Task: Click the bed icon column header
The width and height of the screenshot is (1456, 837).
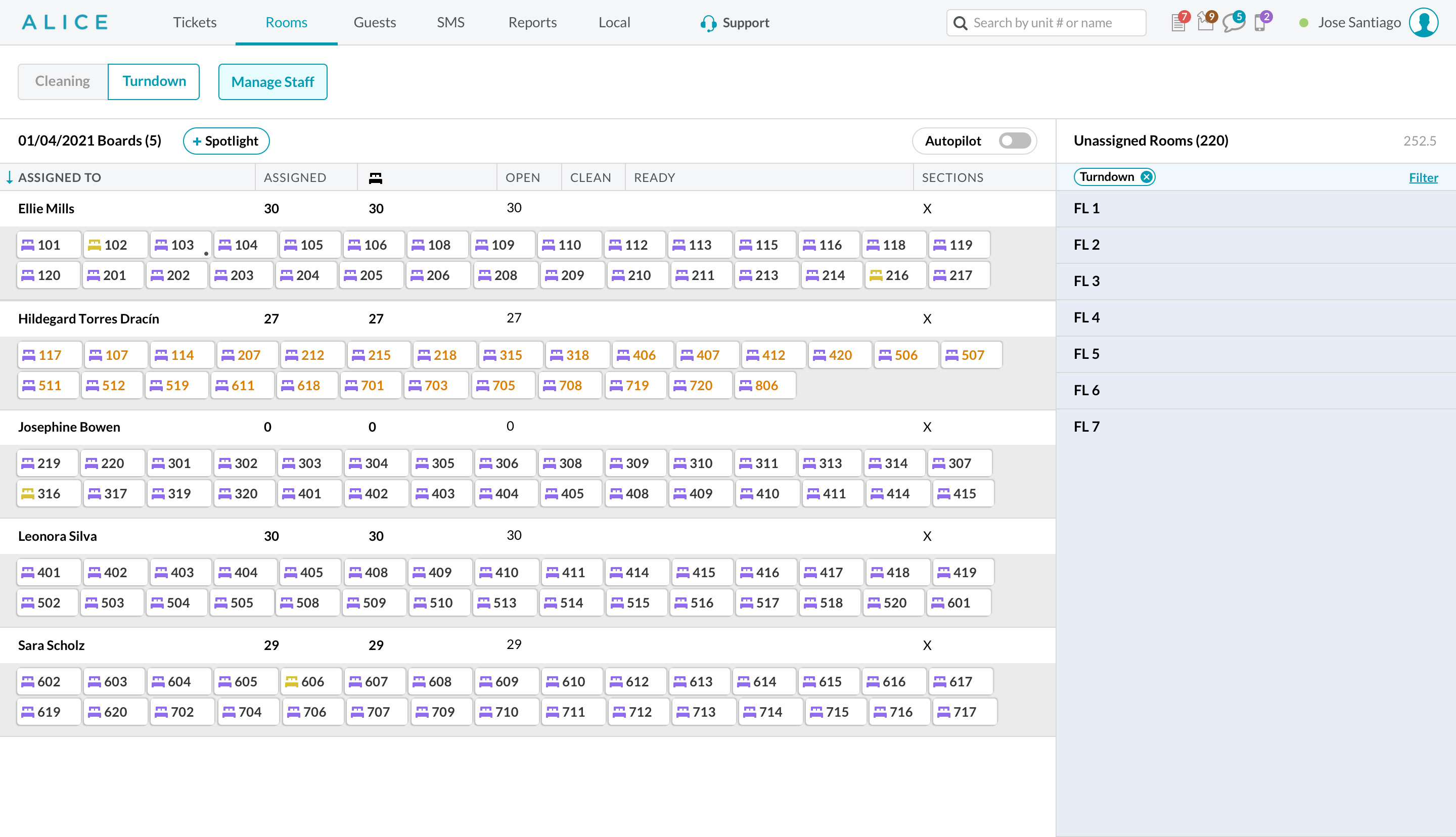Action: click(375, 177)
